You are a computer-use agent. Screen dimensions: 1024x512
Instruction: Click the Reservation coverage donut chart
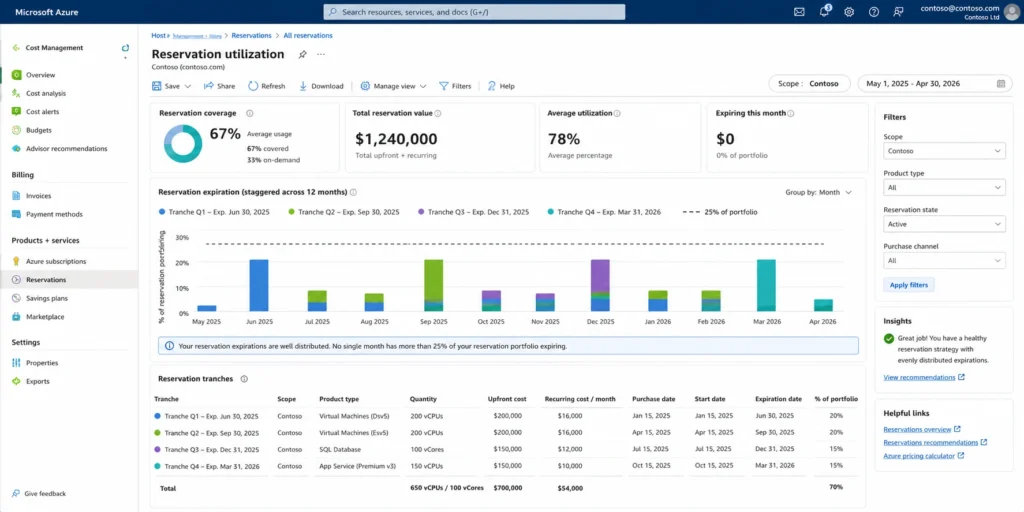click(183, 144)
